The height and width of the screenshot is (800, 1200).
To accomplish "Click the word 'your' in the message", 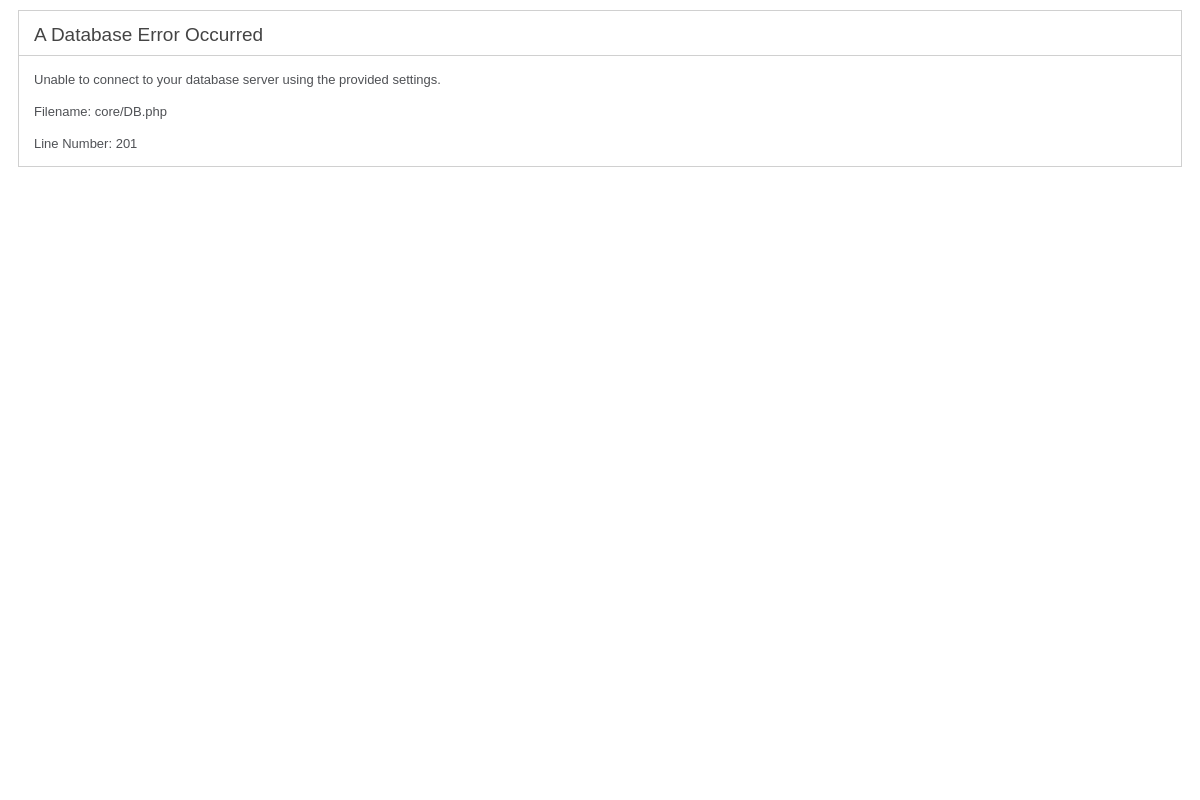I will [x=169, y=79].
